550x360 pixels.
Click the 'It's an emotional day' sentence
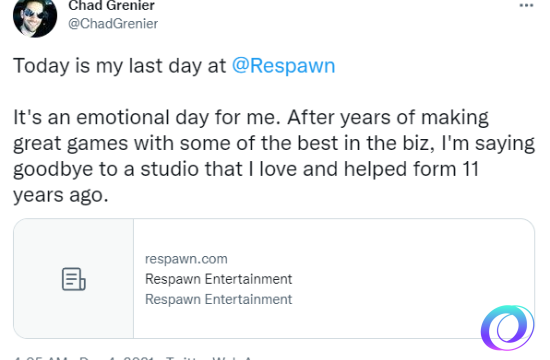click(x=147, y=117)
